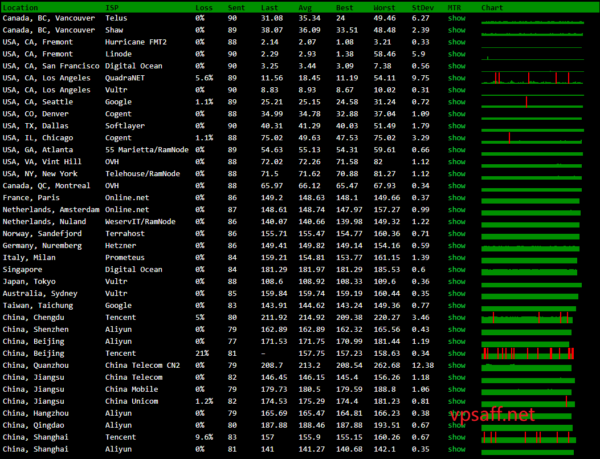
Task: Select Netherlands, Amsterdam location text
Action: click(x=51, y=210)
